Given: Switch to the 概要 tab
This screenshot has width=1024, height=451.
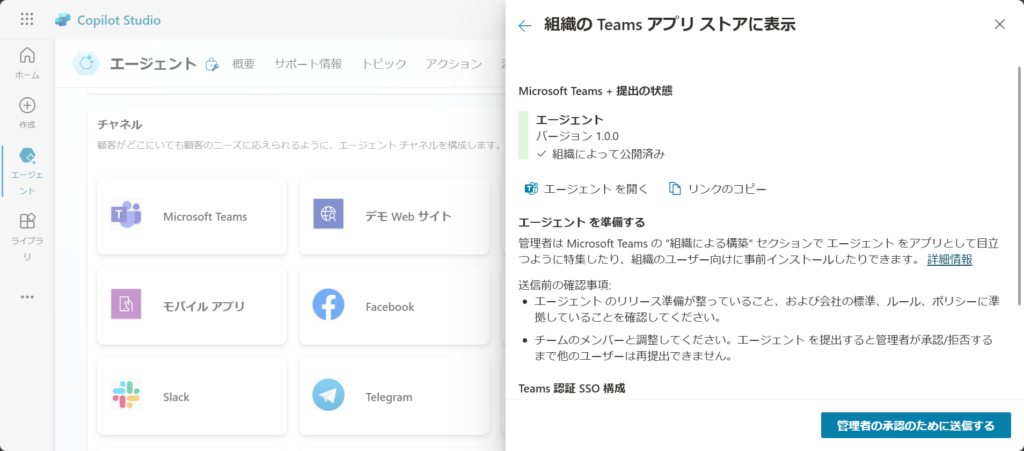Looking at the screenshot, I should 244,64.
